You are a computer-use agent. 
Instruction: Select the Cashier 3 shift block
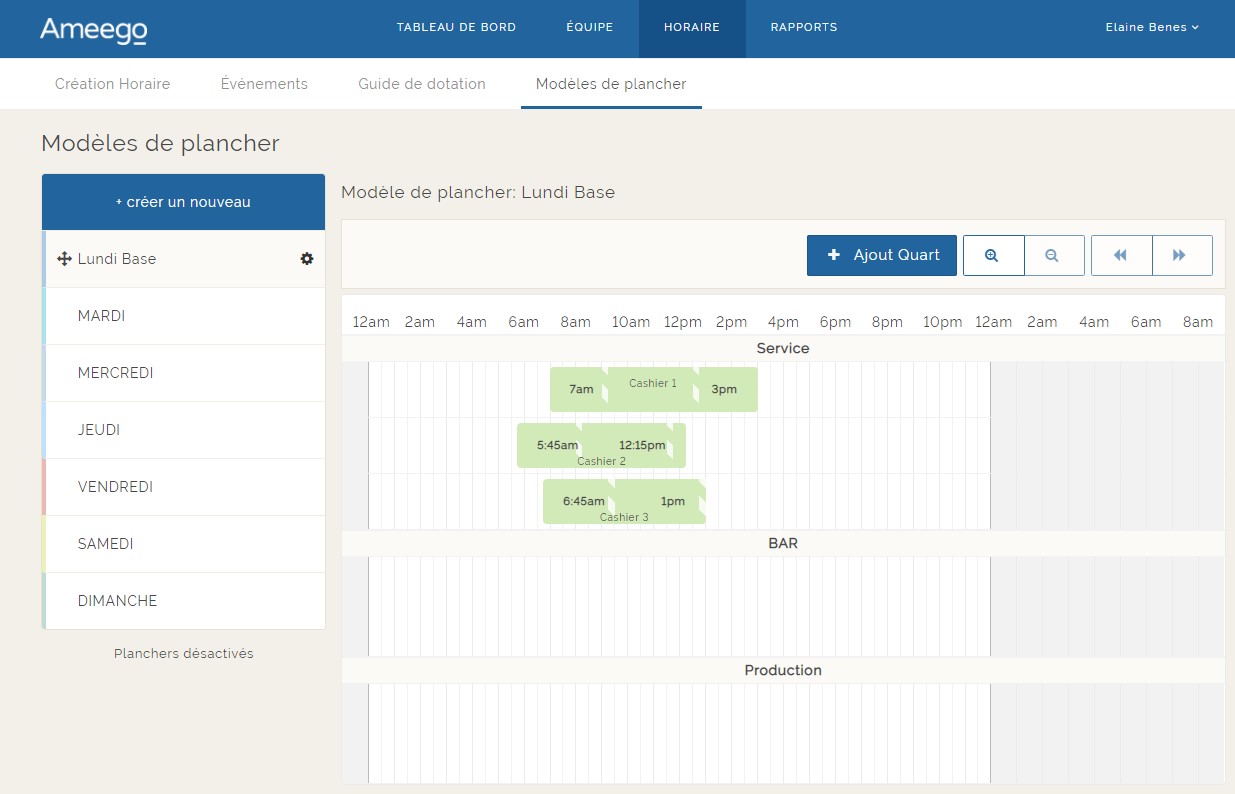pos(624,502)
